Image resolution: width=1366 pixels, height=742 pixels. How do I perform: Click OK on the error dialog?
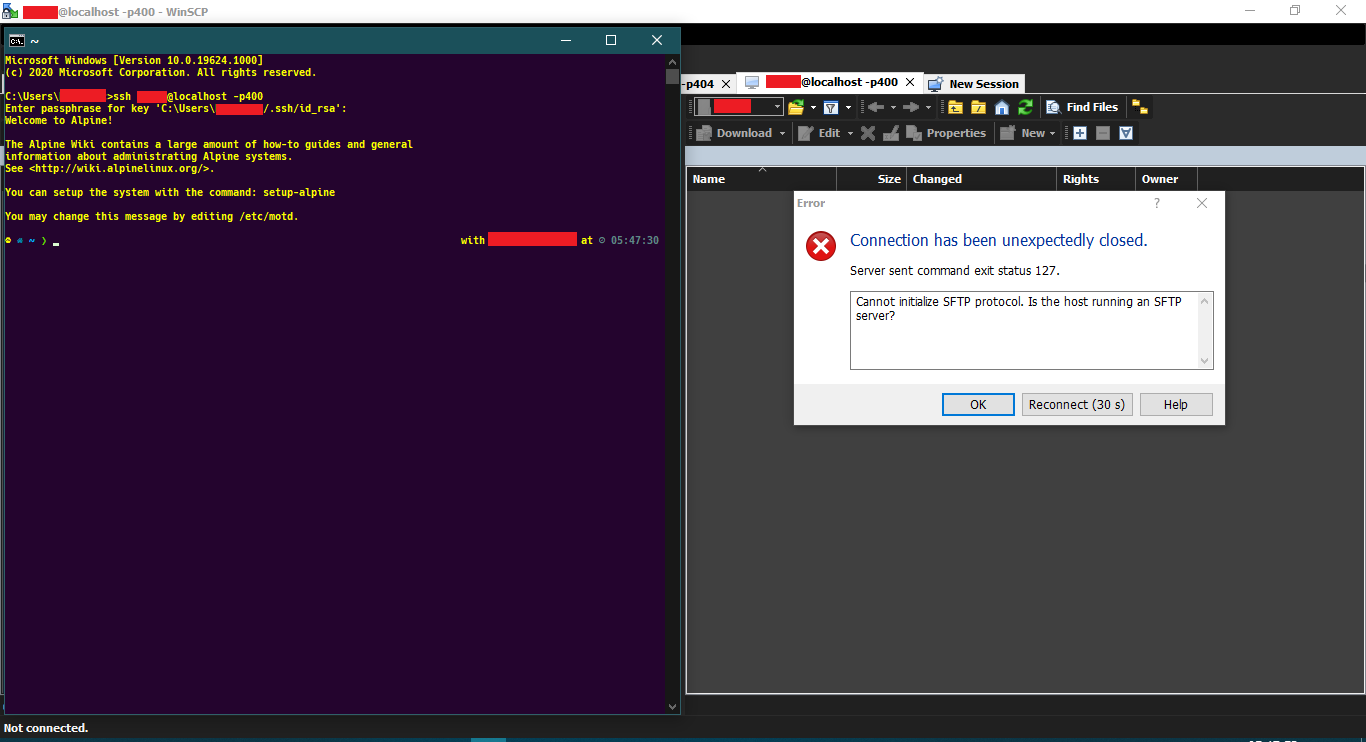[x=978, y=404]
